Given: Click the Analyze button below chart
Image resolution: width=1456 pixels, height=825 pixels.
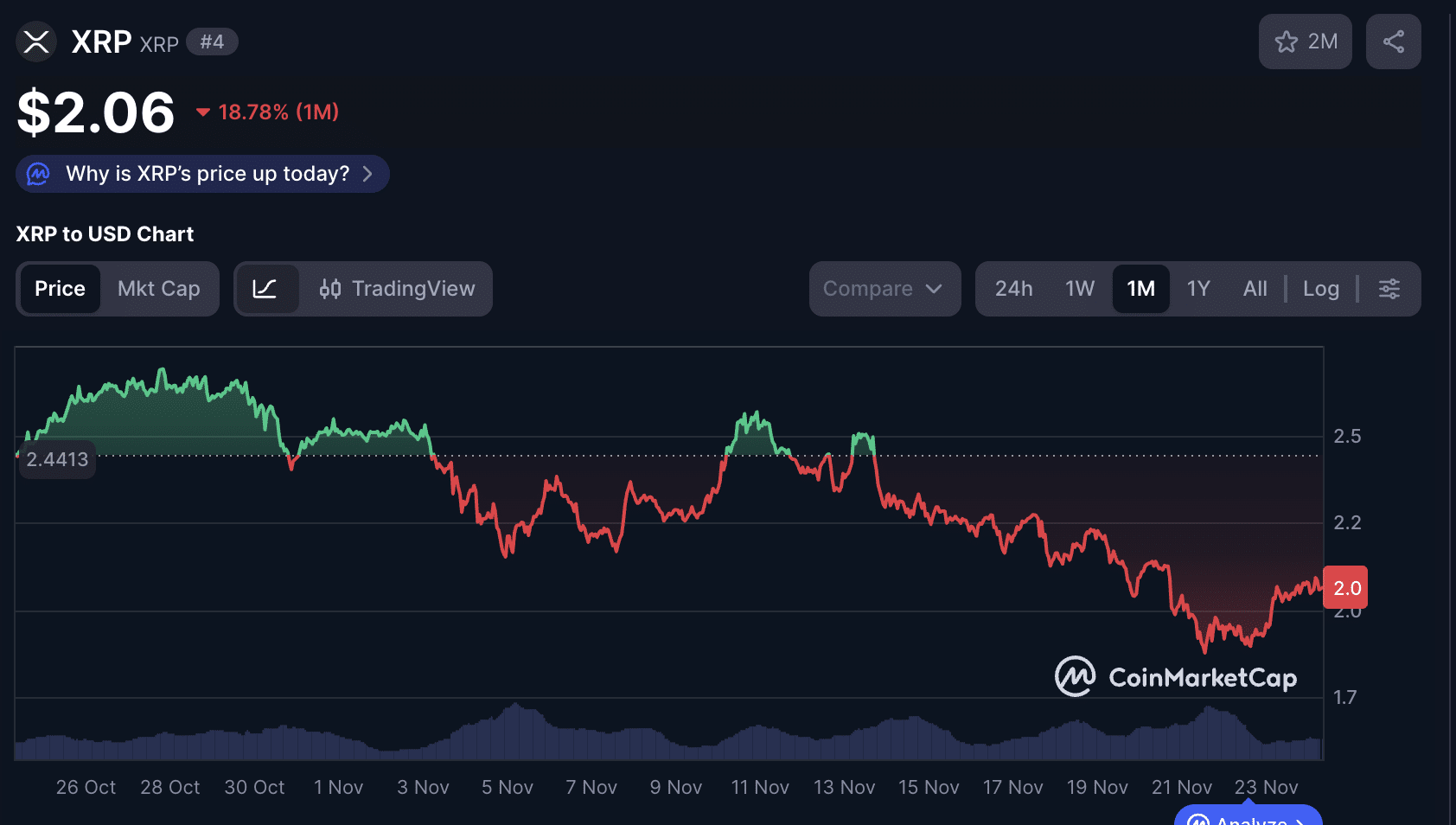Looking at the screenshot, I should (1248, 815).
